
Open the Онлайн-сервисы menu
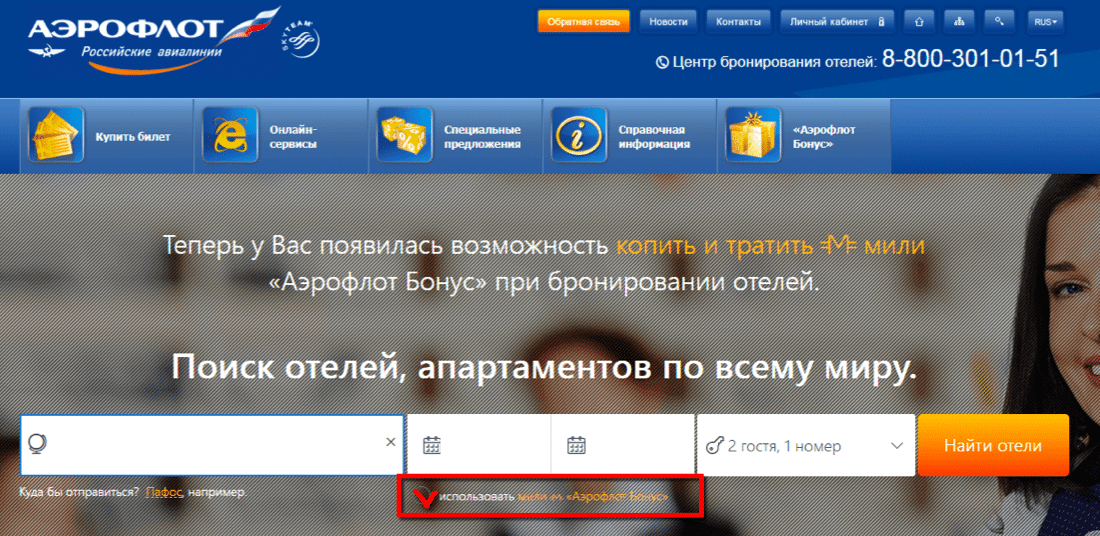281,136
